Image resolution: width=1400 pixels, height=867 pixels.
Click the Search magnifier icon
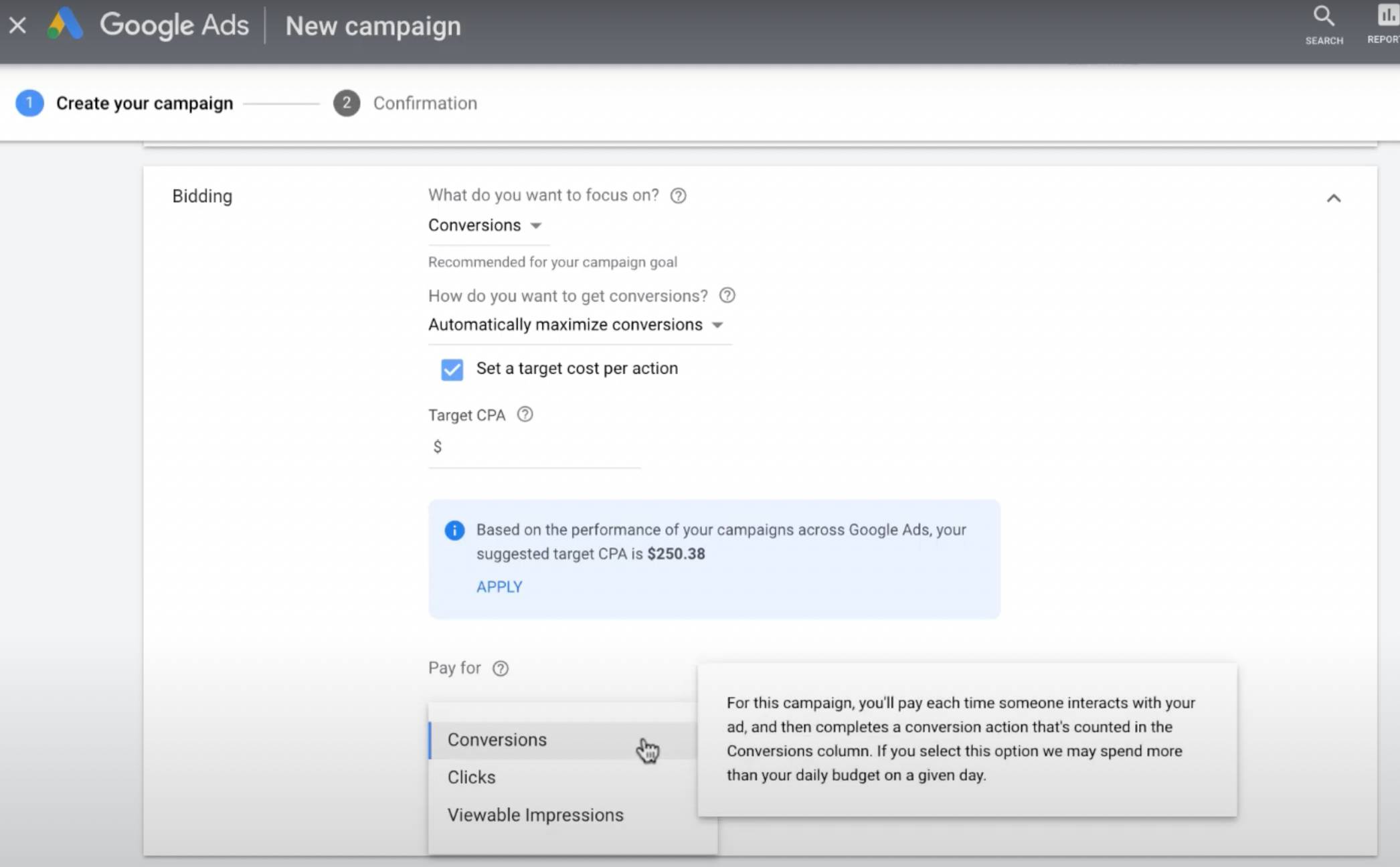coord(1323,17)
